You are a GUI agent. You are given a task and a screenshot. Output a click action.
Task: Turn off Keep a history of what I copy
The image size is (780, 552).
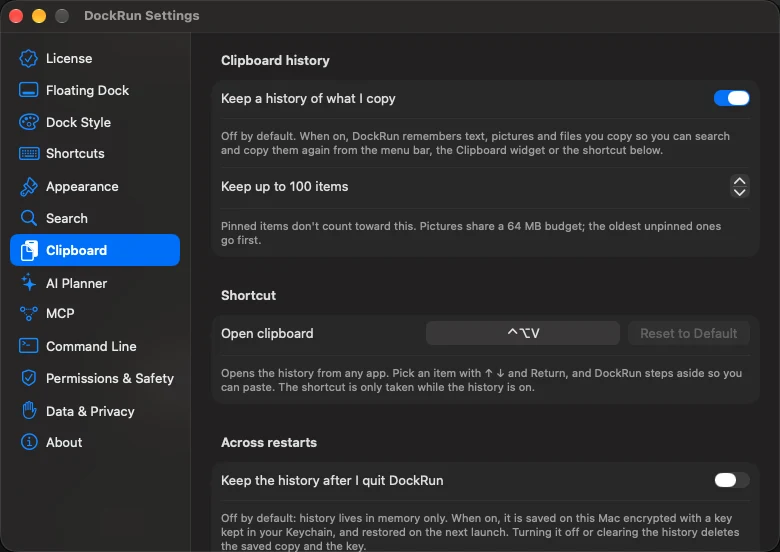coord(731,98)
